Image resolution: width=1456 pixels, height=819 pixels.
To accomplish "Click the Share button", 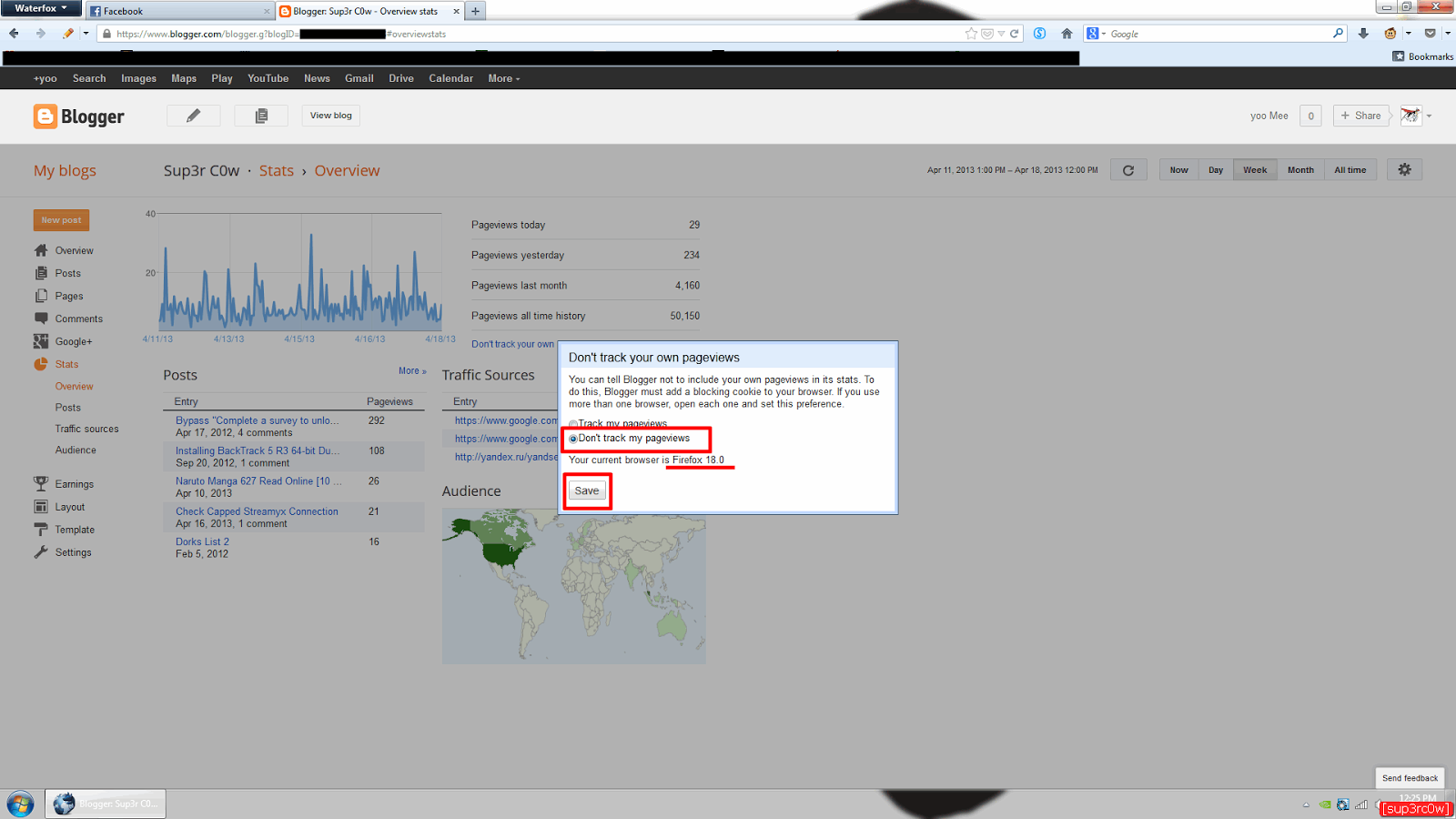I will coord(1360,116).
